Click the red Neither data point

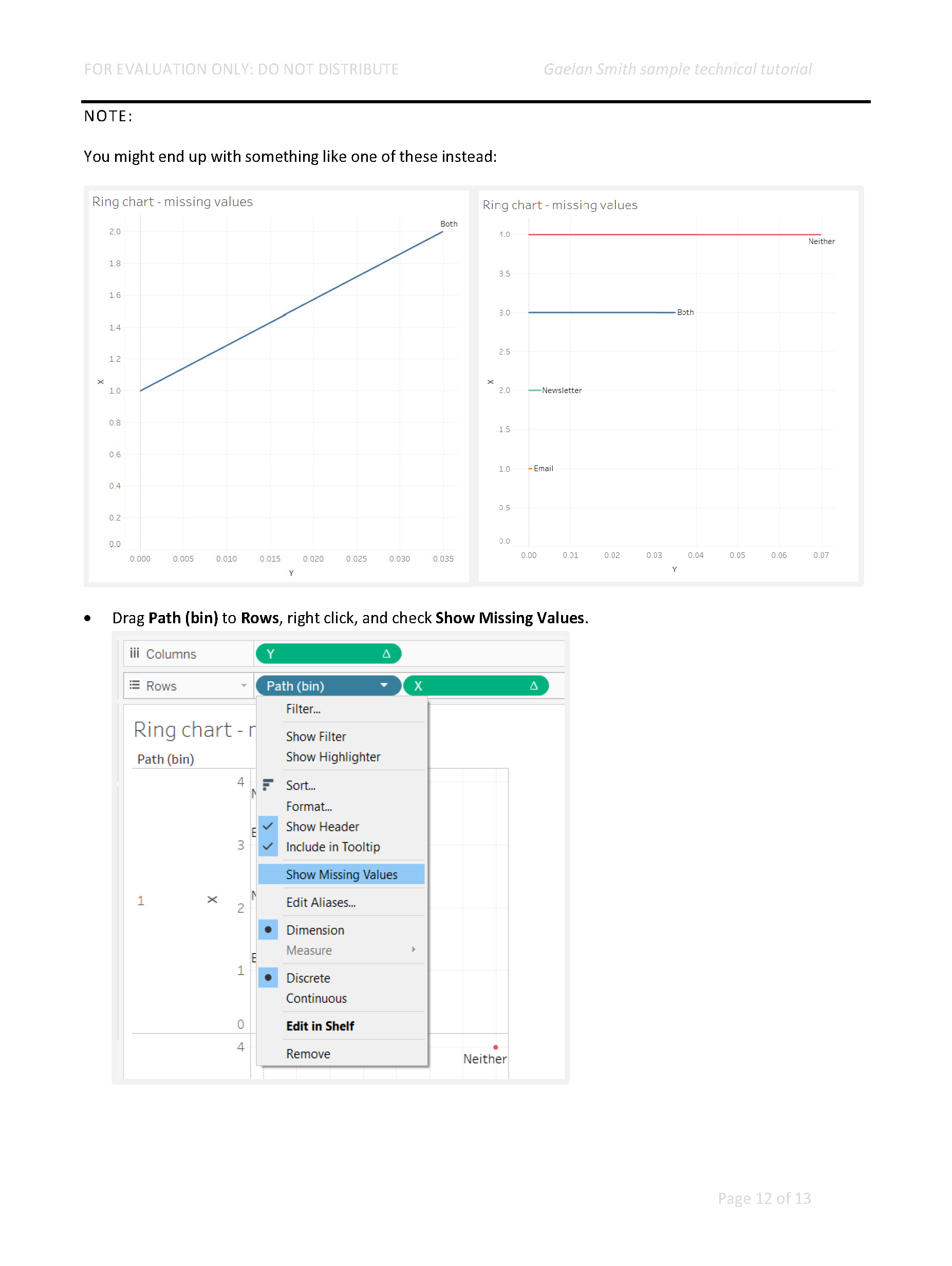click(495, 1047)
